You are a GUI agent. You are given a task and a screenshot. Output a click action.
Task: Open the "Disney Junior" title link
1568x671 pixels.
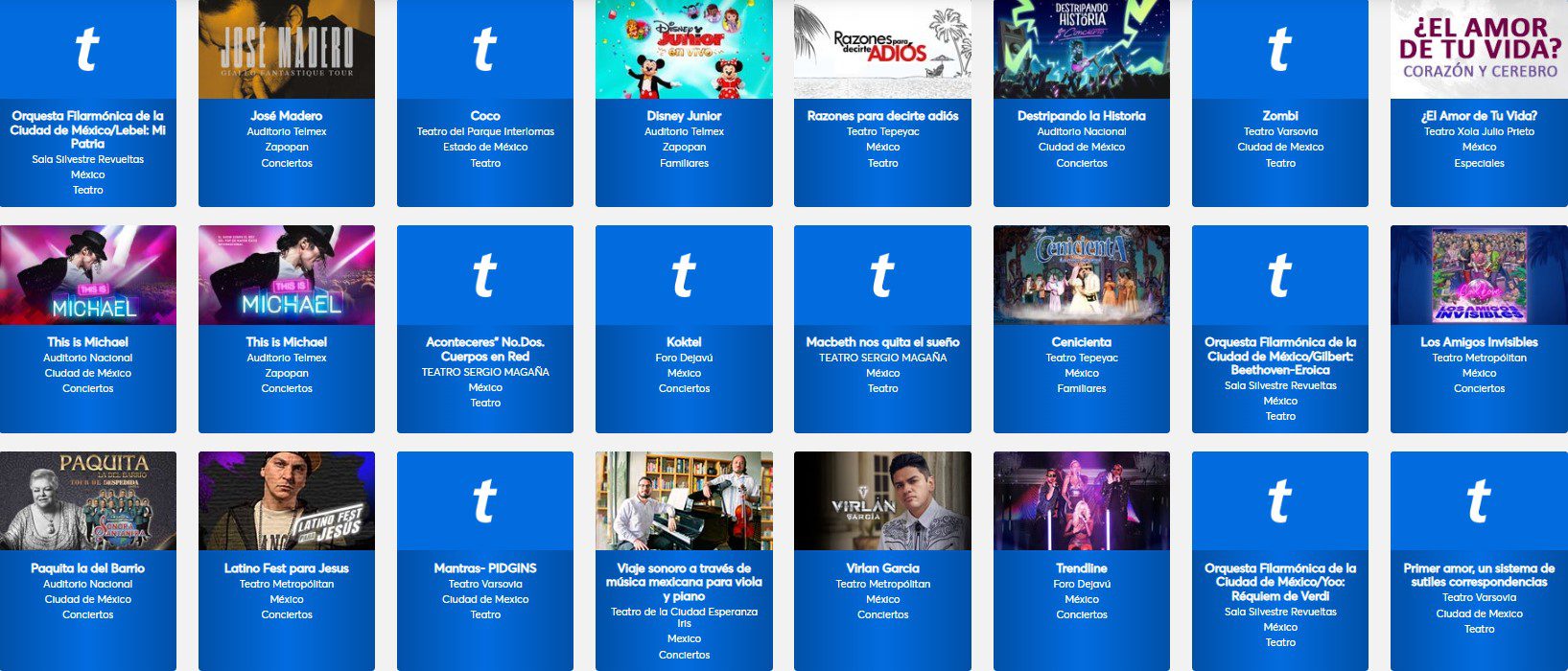684,116
